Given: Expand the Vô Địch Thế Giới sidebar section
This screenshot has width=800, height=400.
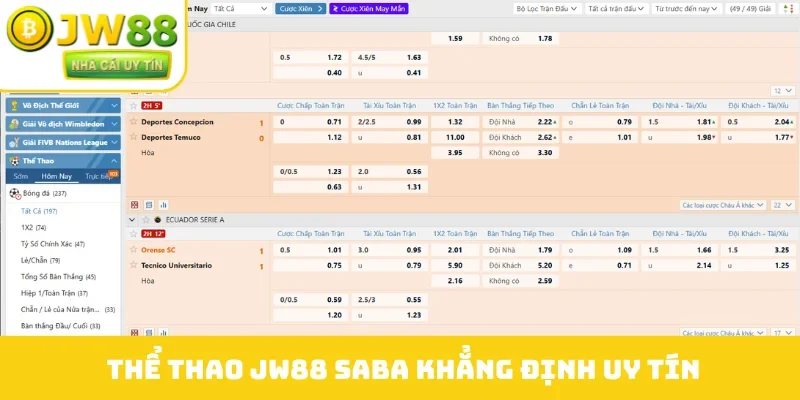Looking at the screenshot, I should [x=63, y=106].
